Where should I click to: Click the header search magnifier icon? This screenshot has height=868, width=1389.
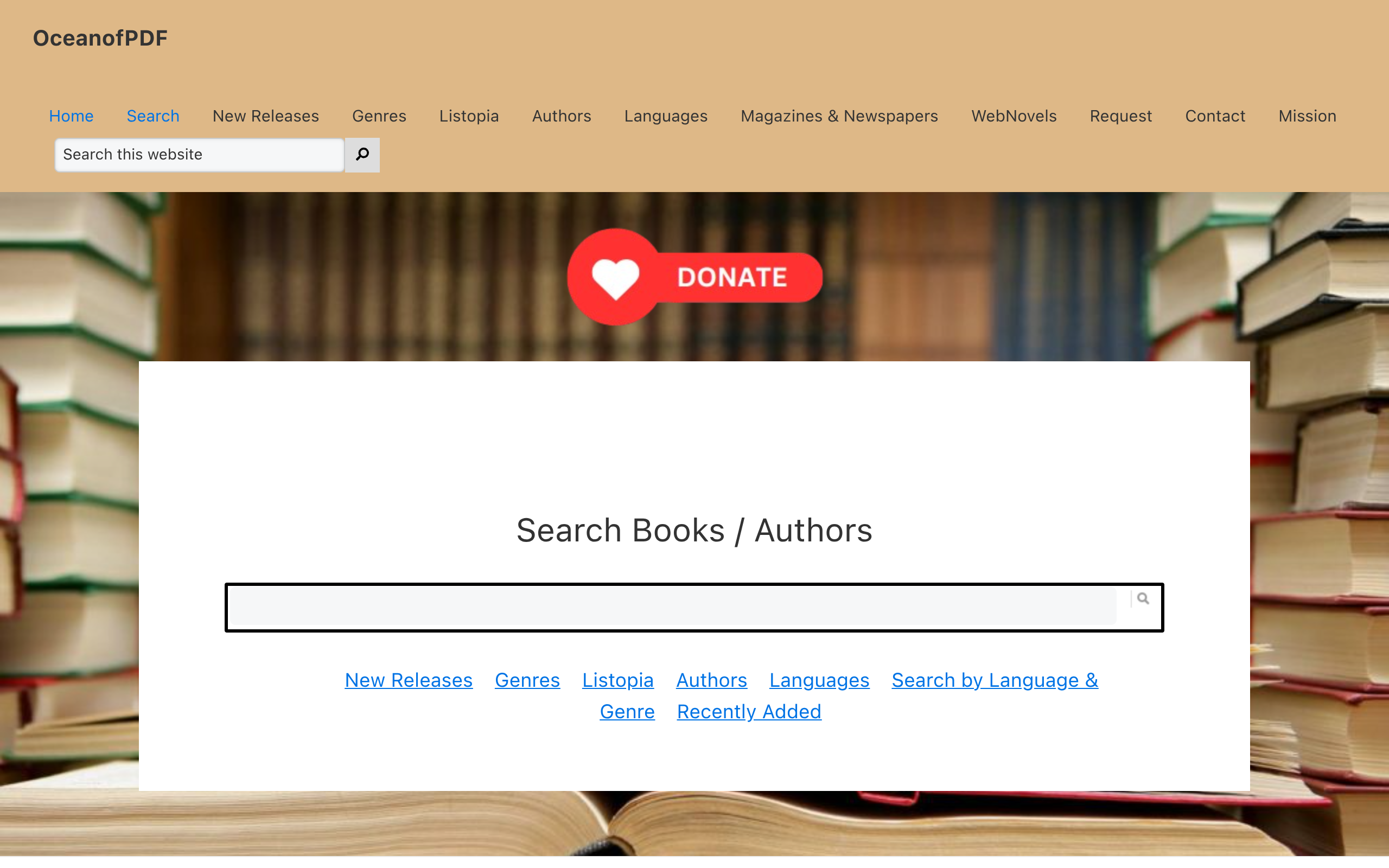(x=362, y=155)
